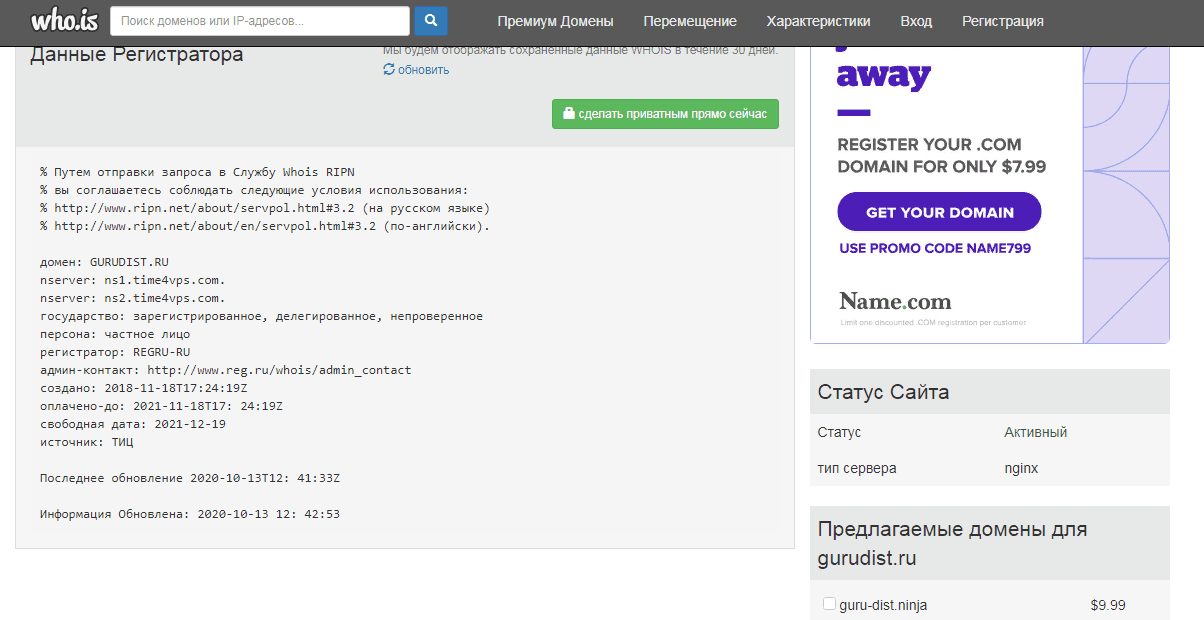This screenshot has width=1204, height=620.
Task: Click the reg.ru admin_contact URL
Action: (x=279, y=370)
